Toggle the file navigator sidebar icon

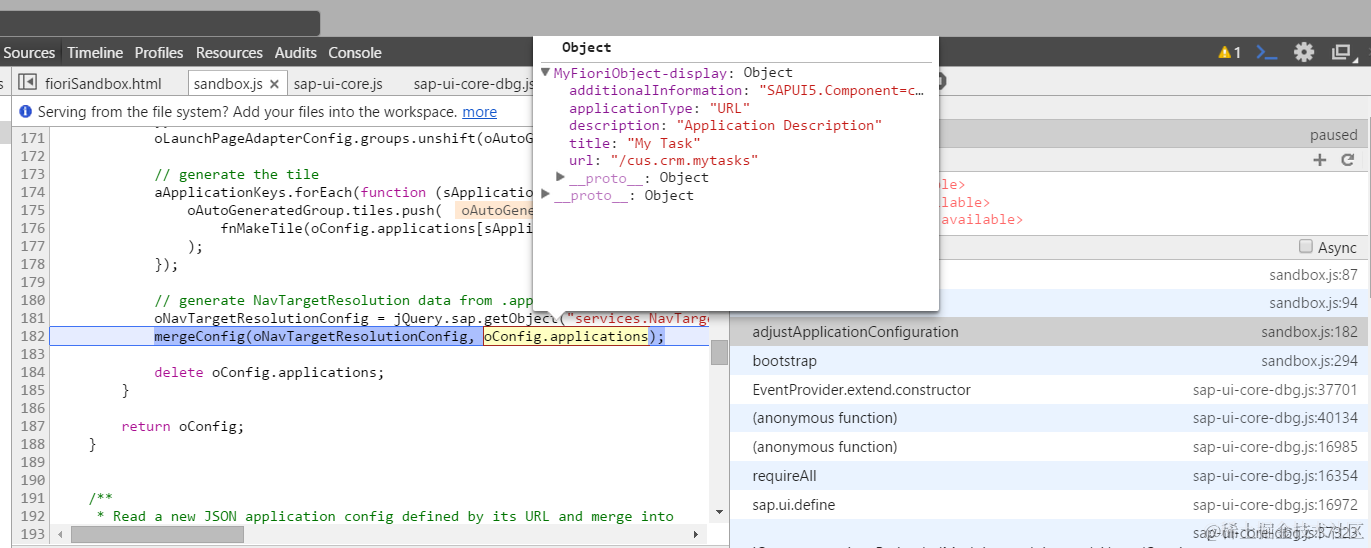click(27, 84)
